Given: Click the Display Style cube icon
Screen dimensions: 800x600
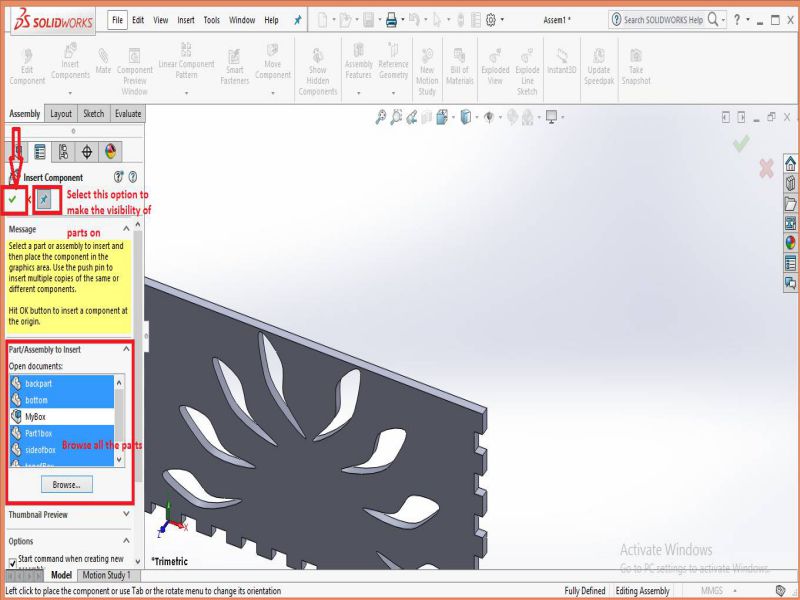Looking at the screenshot, I should [x=465, y=117].
